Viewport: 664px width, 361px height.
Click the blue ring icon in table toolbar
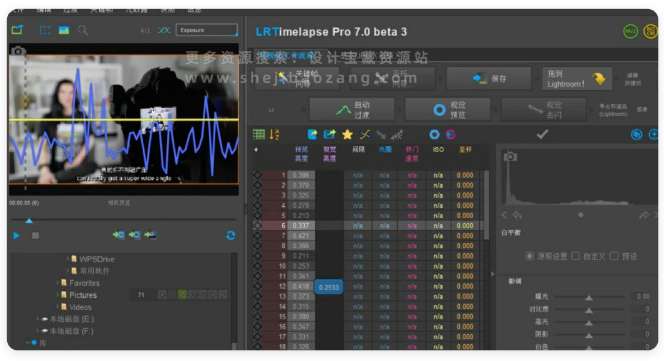click(x=434, y=135)
